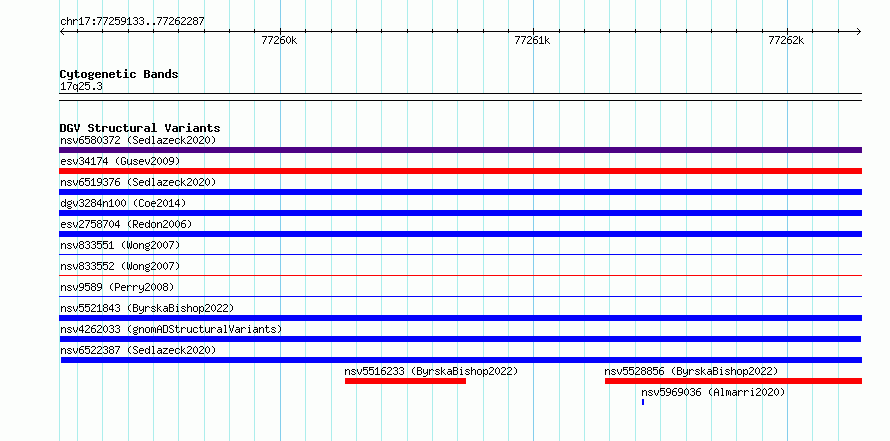Viewport: 890px width, 441px height.
Task: Select the red nsv5528856 variant bar
Action: pos(733,381)
